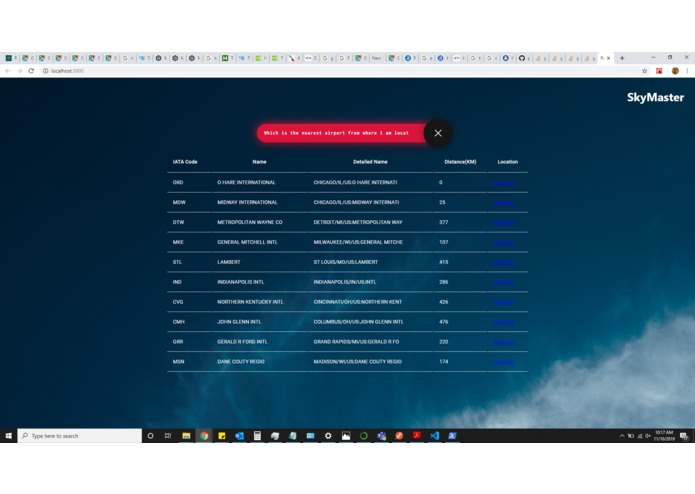This screenshot has width=695, height=494.
Task: Select the METROPOLITAN WAYNE CO name cell
Action: 250,222
